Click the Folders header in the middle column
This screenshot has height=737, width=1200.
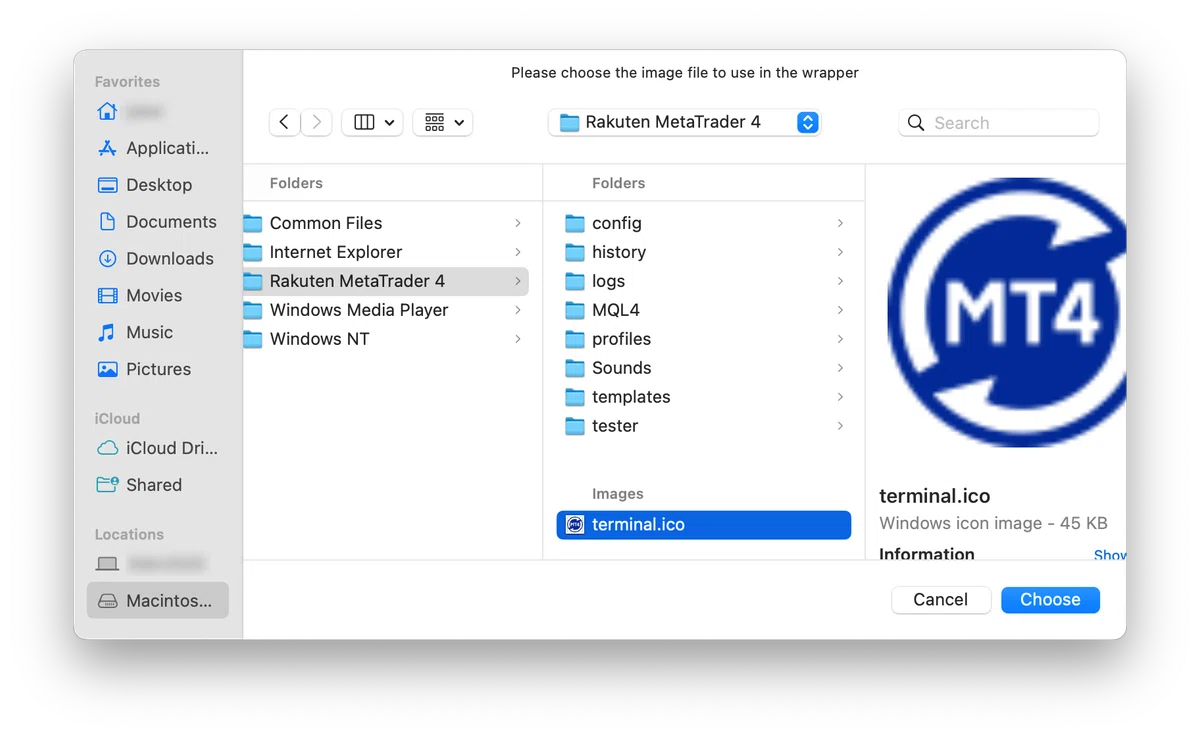pos(619,183)
